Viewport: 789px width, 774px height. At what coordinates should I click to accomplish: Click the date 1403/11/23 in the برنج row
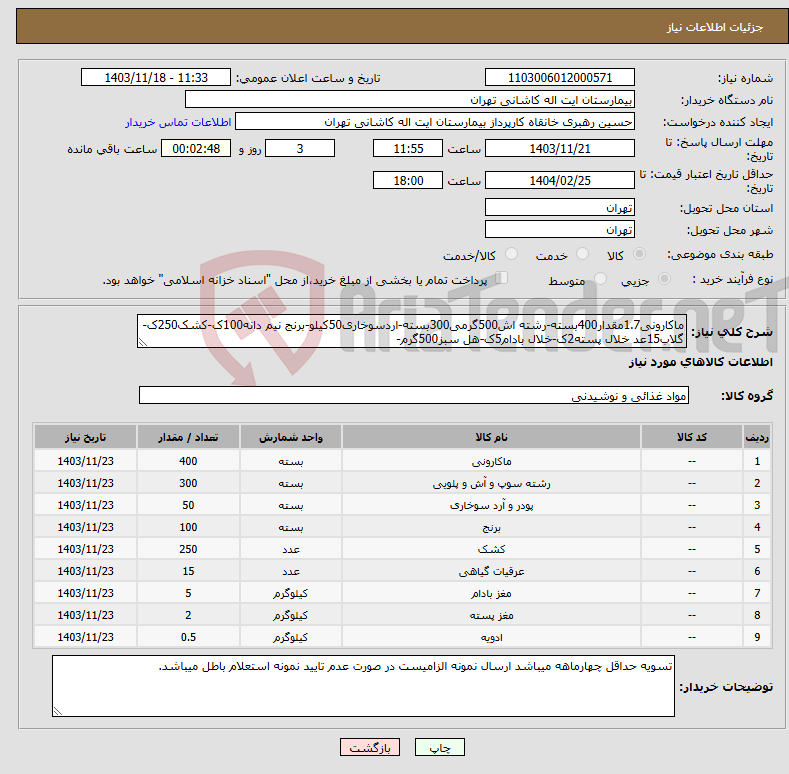[x=85, y=527]
